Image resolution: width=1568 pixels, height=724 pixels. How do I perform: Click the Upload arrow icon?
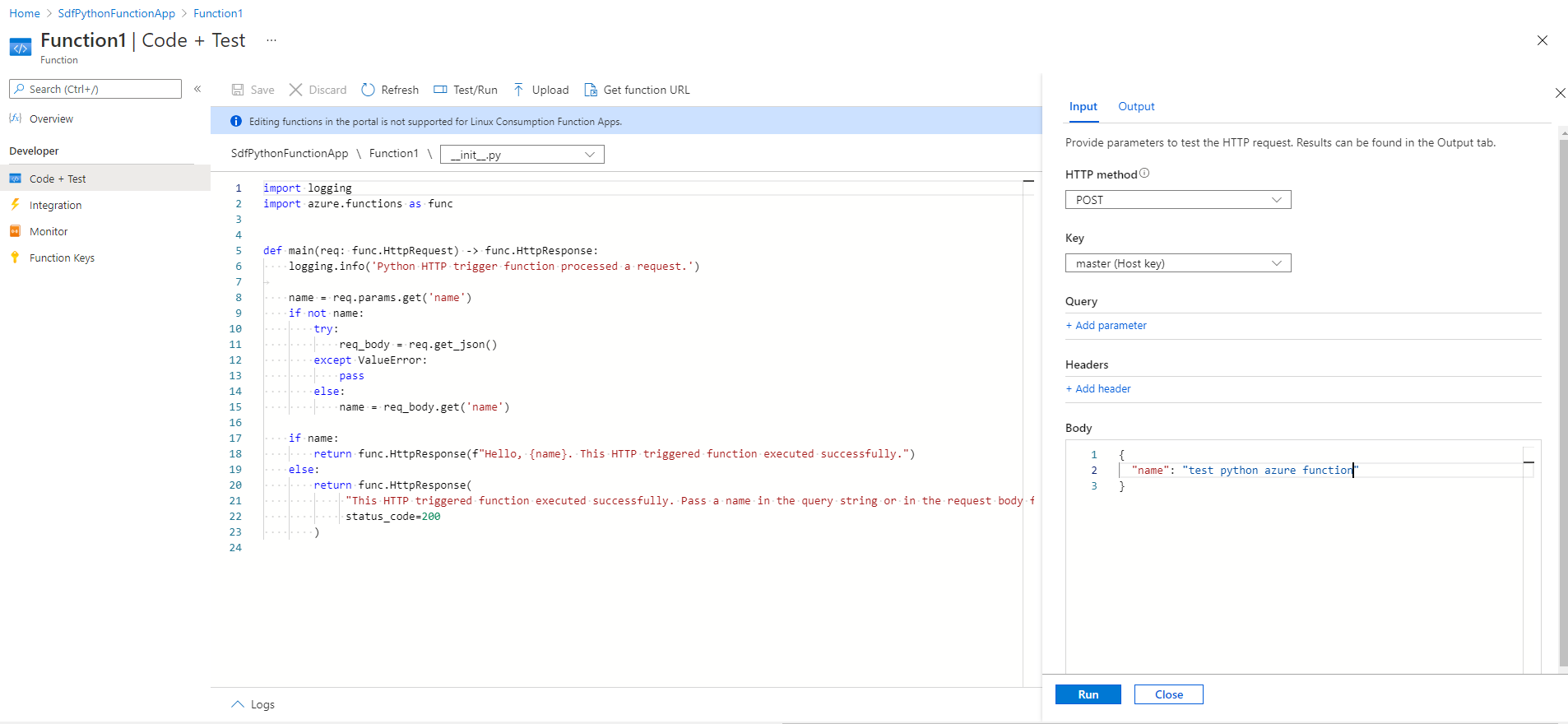(518, 90)
